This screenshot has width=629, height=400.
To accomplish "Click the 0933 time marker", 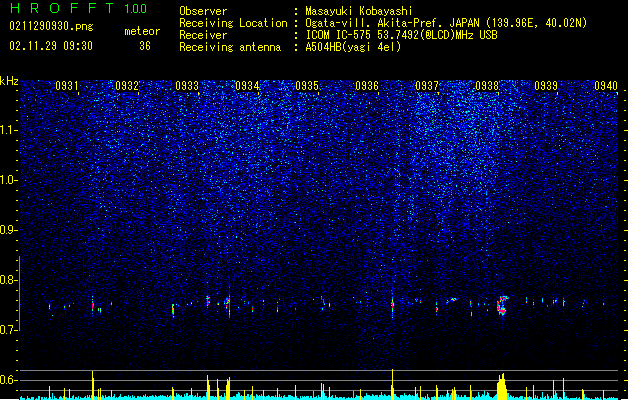I will coord(187,85).
